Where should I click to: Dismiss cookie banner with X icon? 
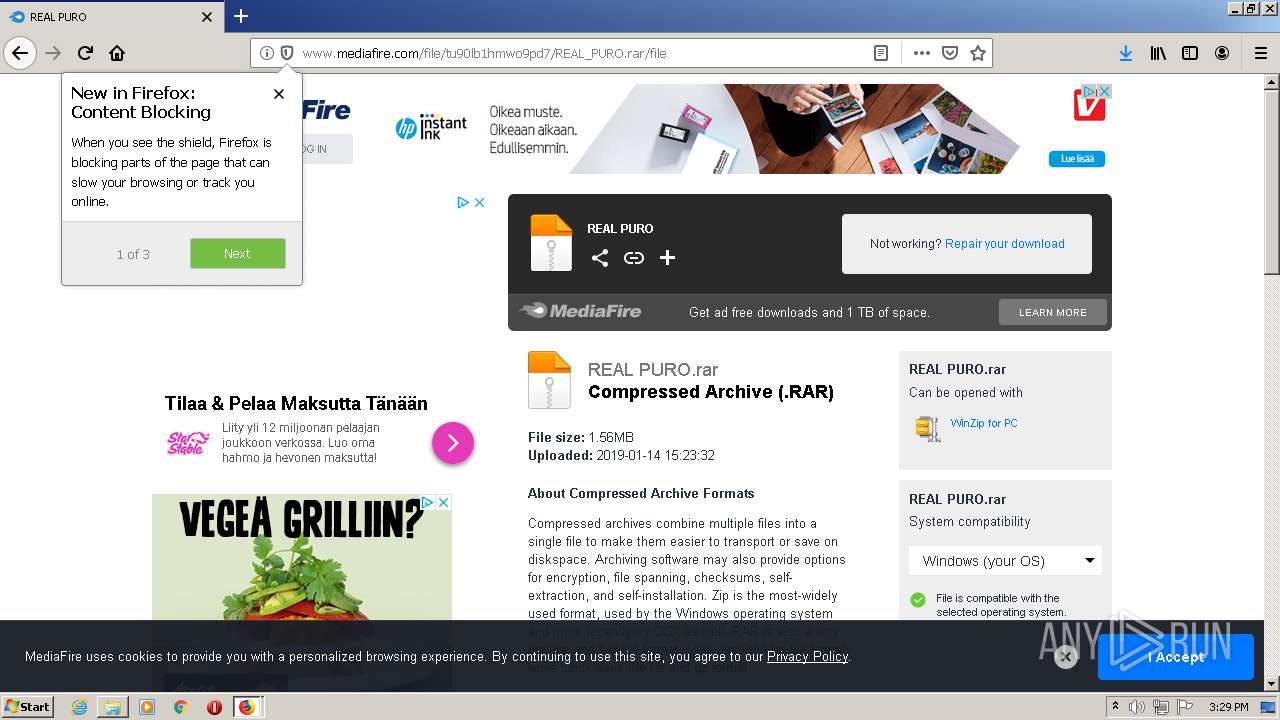tap(1066, 657)
